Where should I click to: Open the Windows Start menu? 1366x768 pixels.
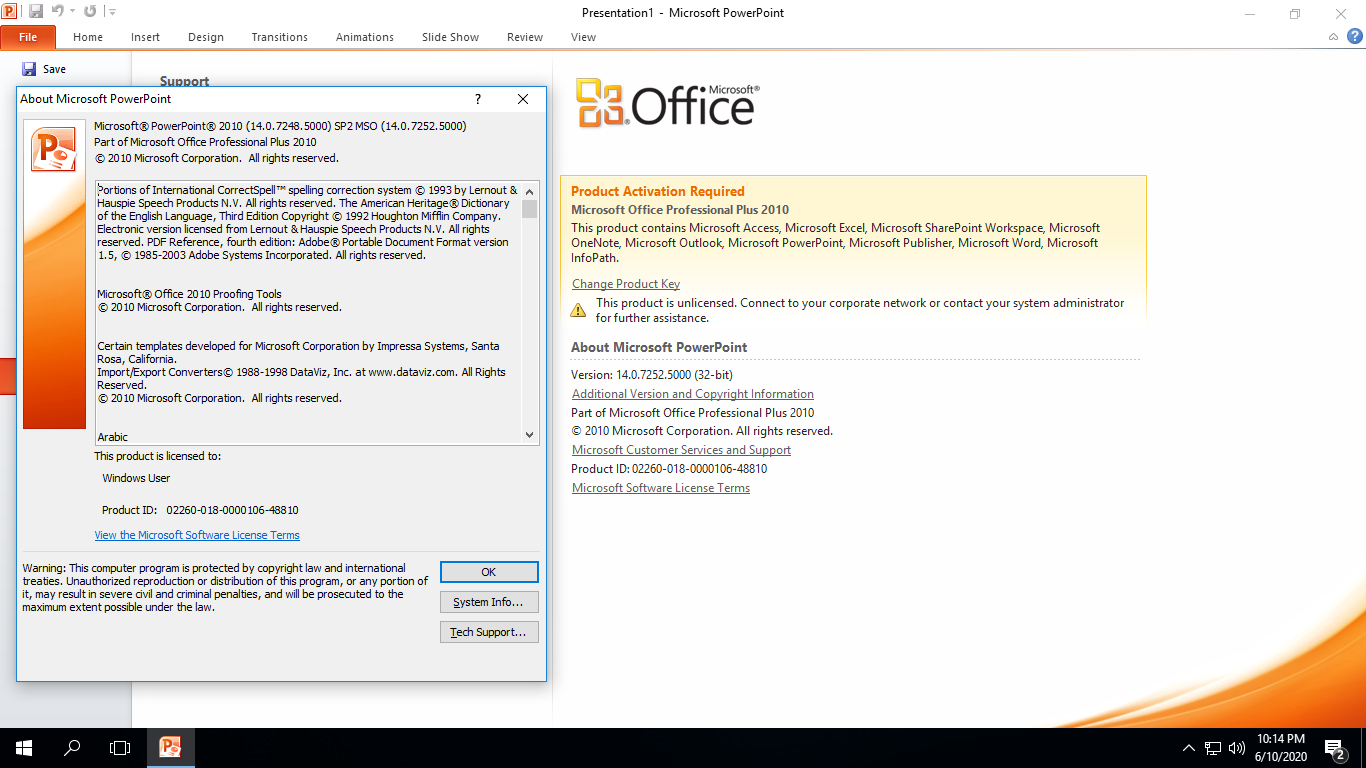(x=23, y=747)
